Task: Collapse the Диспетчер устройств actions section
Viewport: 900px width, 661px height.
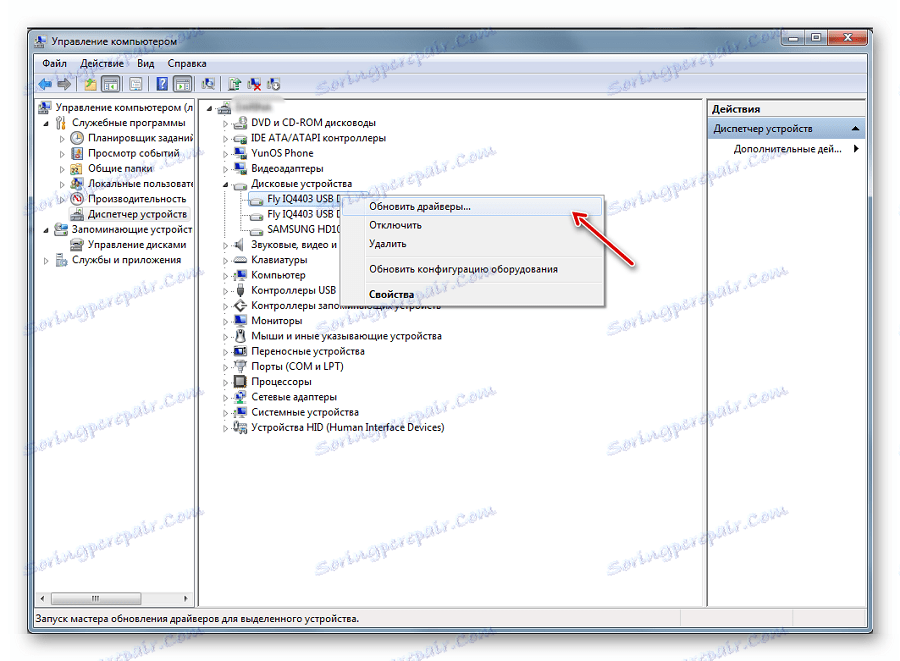Action: tap(855, 129)
